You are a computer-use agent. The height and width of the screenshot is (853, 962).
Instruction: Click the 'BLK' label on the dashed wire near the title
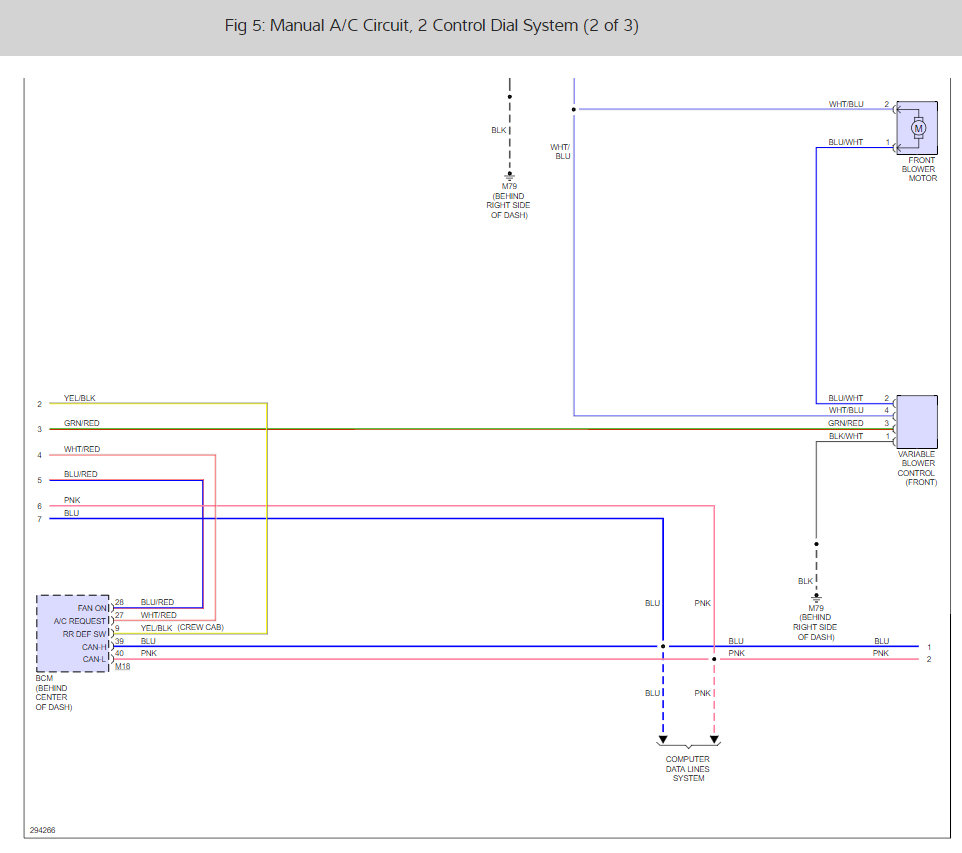tap(499, 130)
